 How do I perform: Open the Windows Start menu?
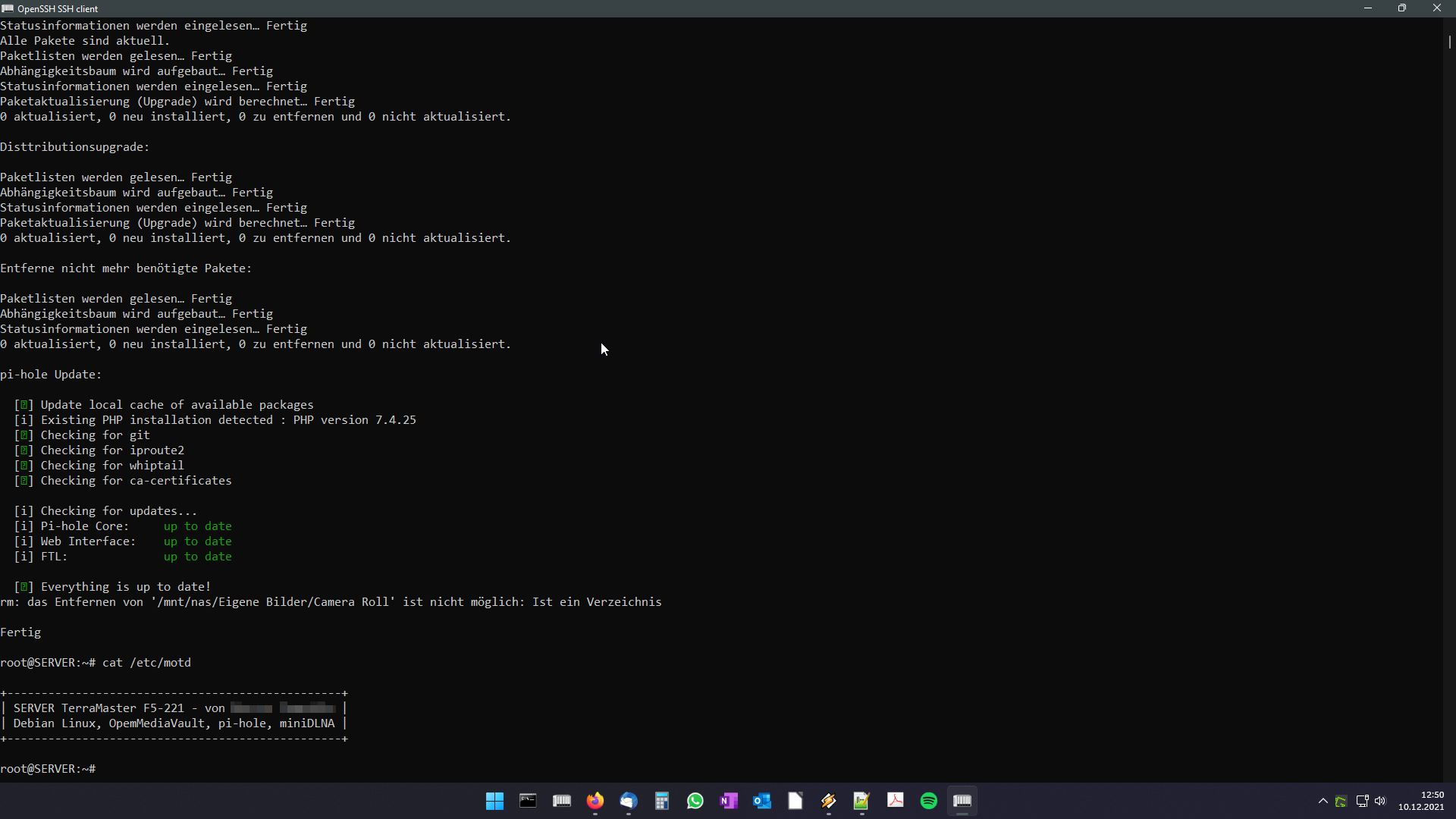click(494, 801)
